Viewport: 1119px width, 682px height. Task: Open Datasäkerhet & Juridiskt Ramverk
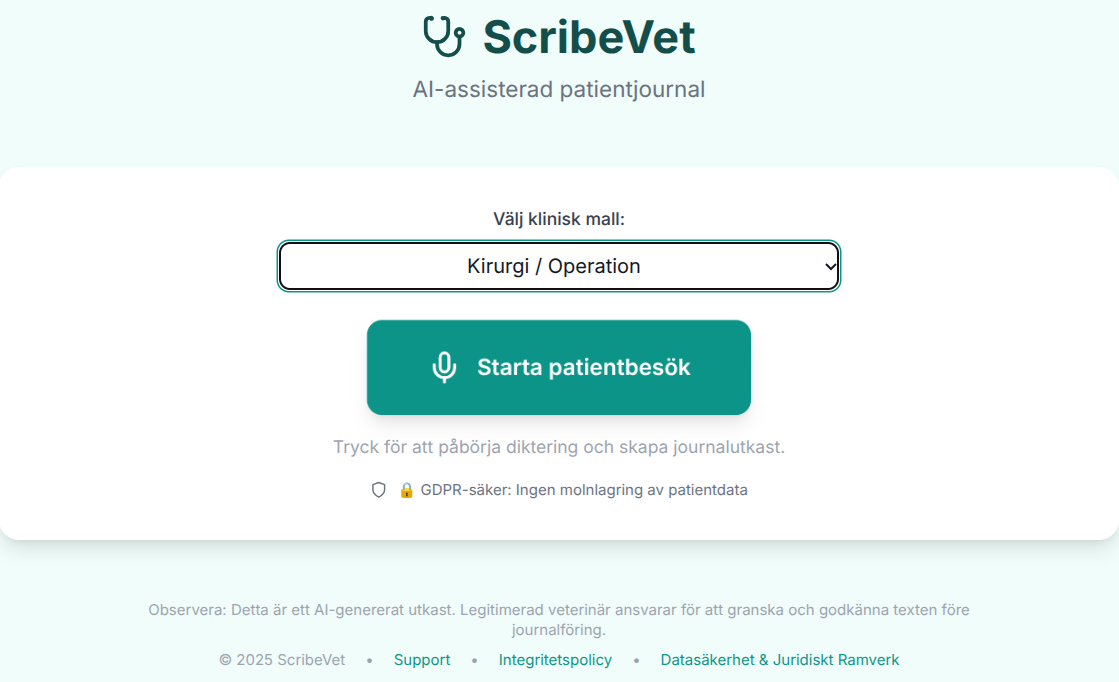coord(780,660)
